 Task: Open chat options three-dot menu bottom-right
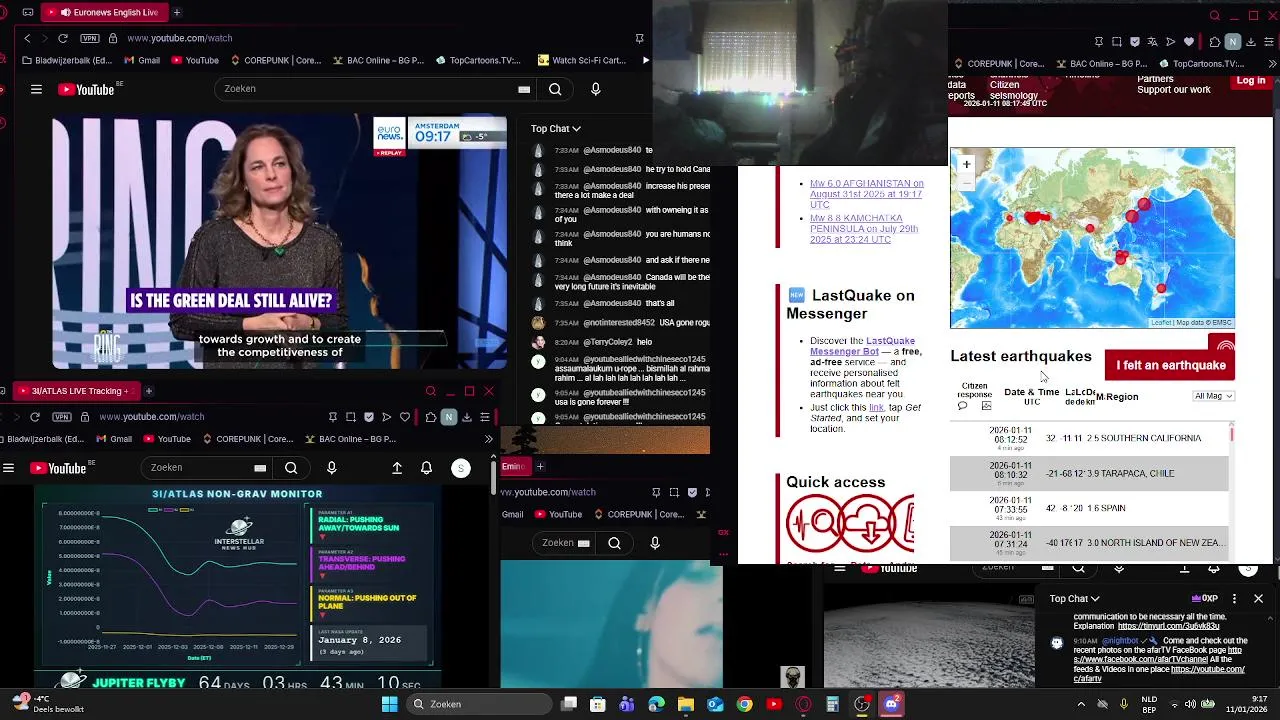[1234, 599]
